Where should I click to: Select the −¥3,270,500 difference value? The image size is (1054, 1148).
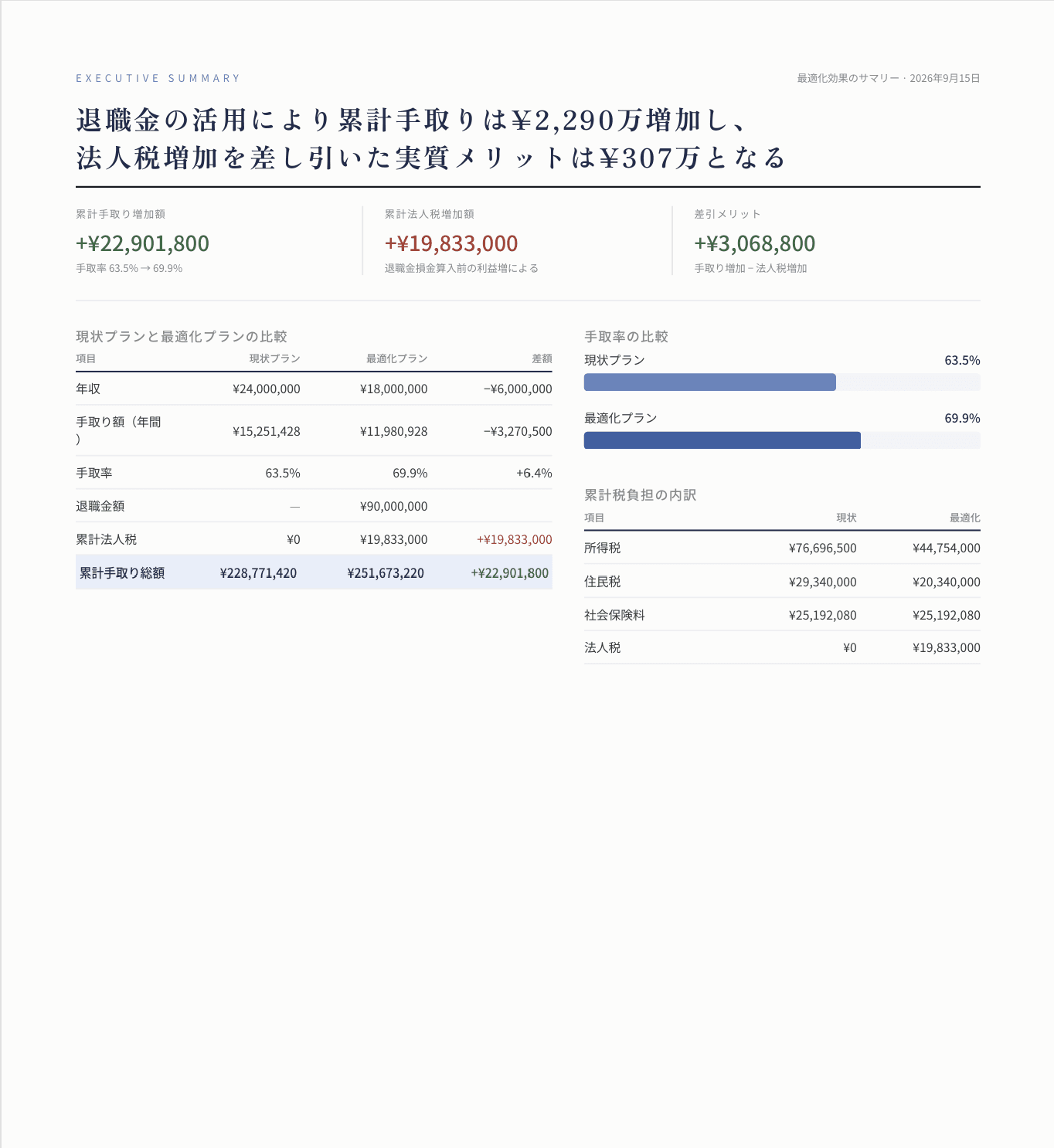pyautogui.click(x=518, y=431)
